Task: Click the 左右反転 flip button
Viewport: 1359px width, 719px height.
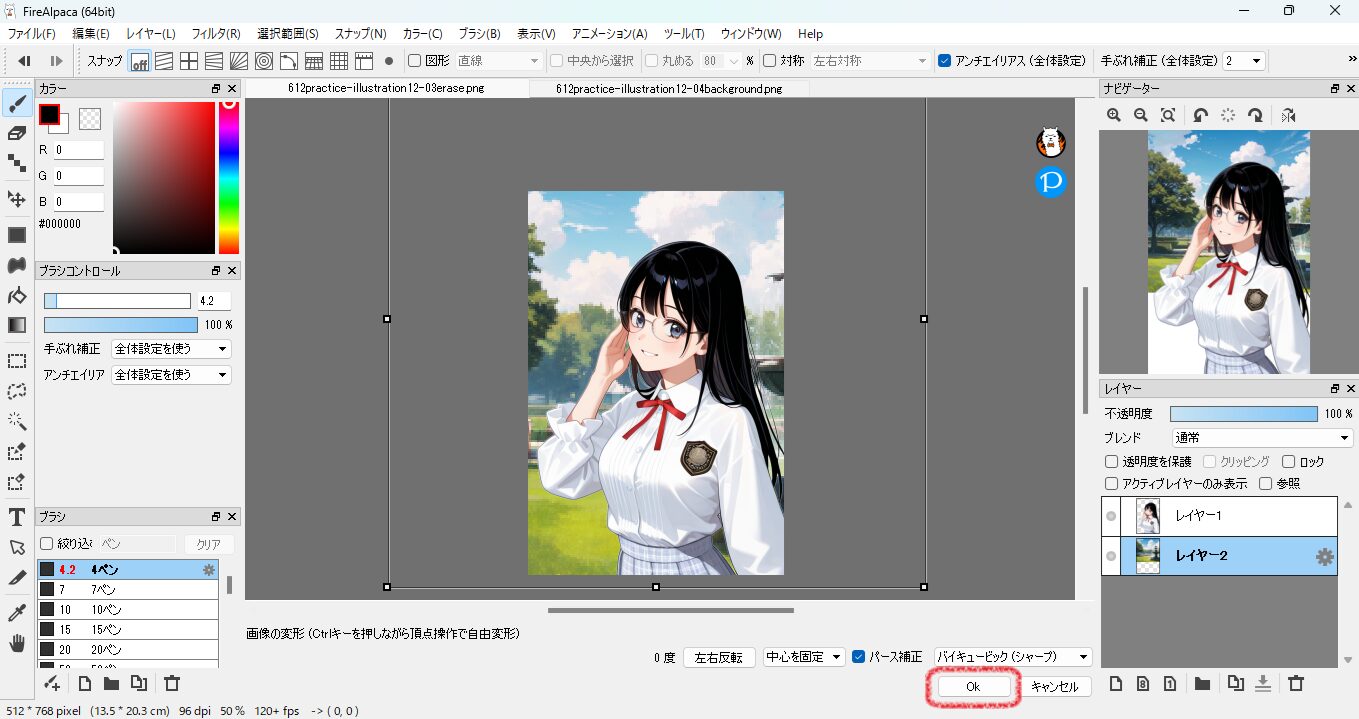Action: click(718, 657)
